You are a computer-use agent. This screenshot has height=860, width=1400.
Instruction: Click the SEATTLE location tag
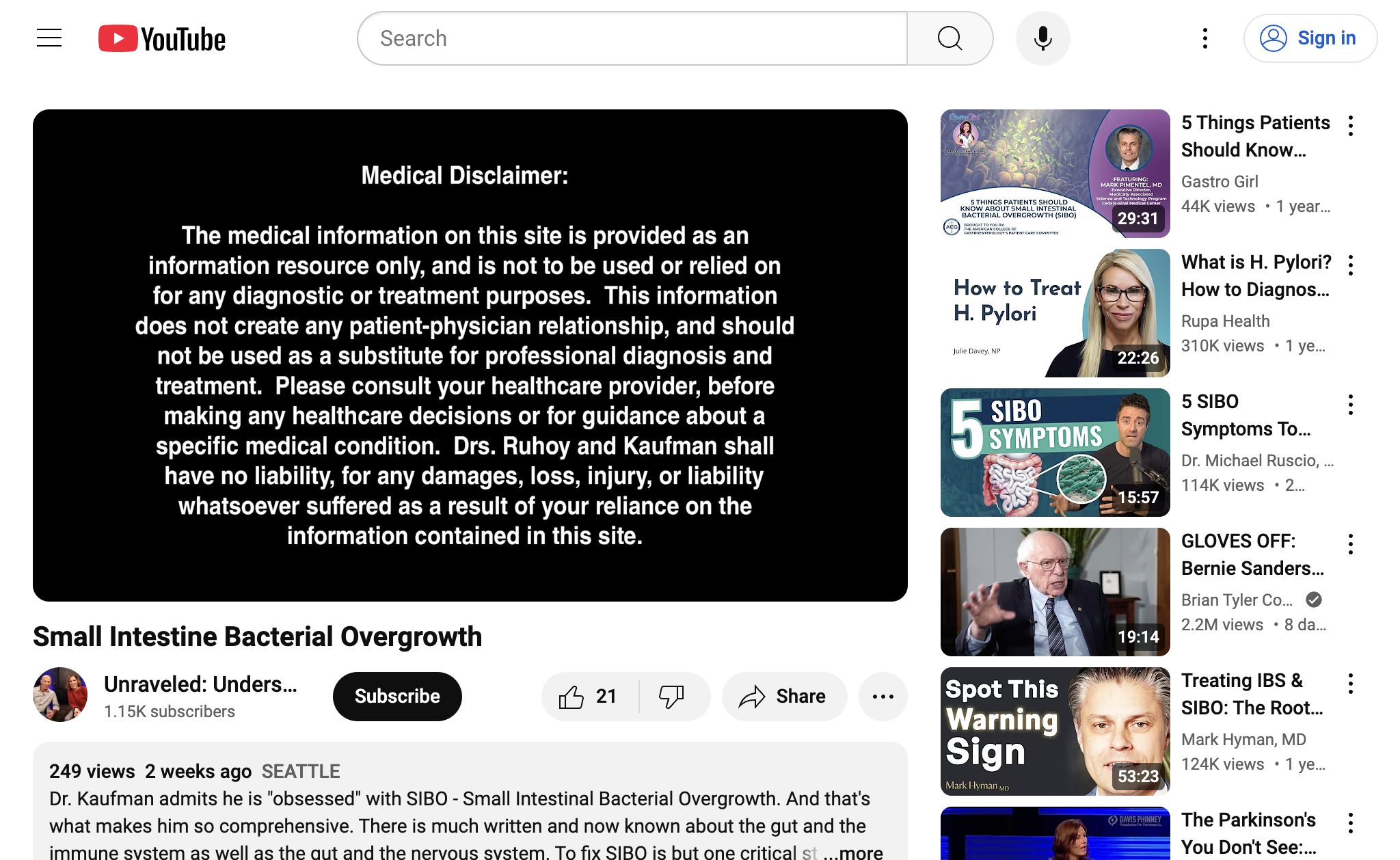coord(301,772)
